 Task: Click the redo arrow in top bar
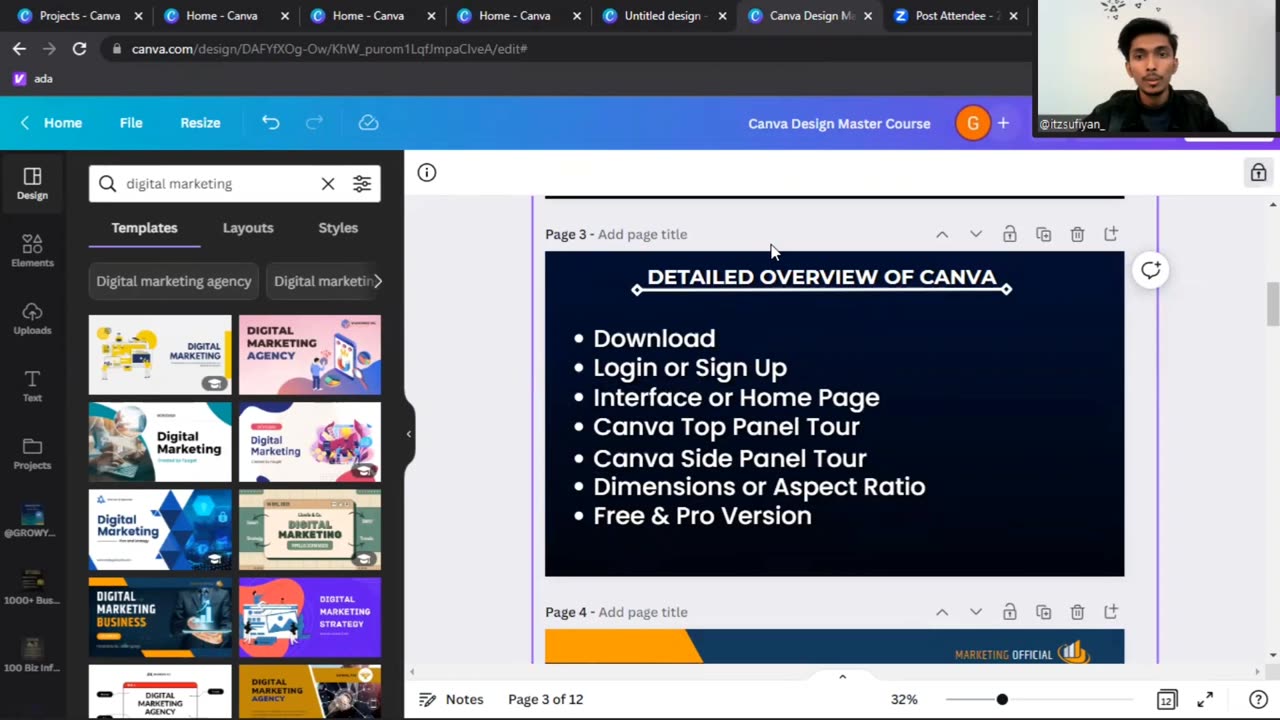(314, 122)
